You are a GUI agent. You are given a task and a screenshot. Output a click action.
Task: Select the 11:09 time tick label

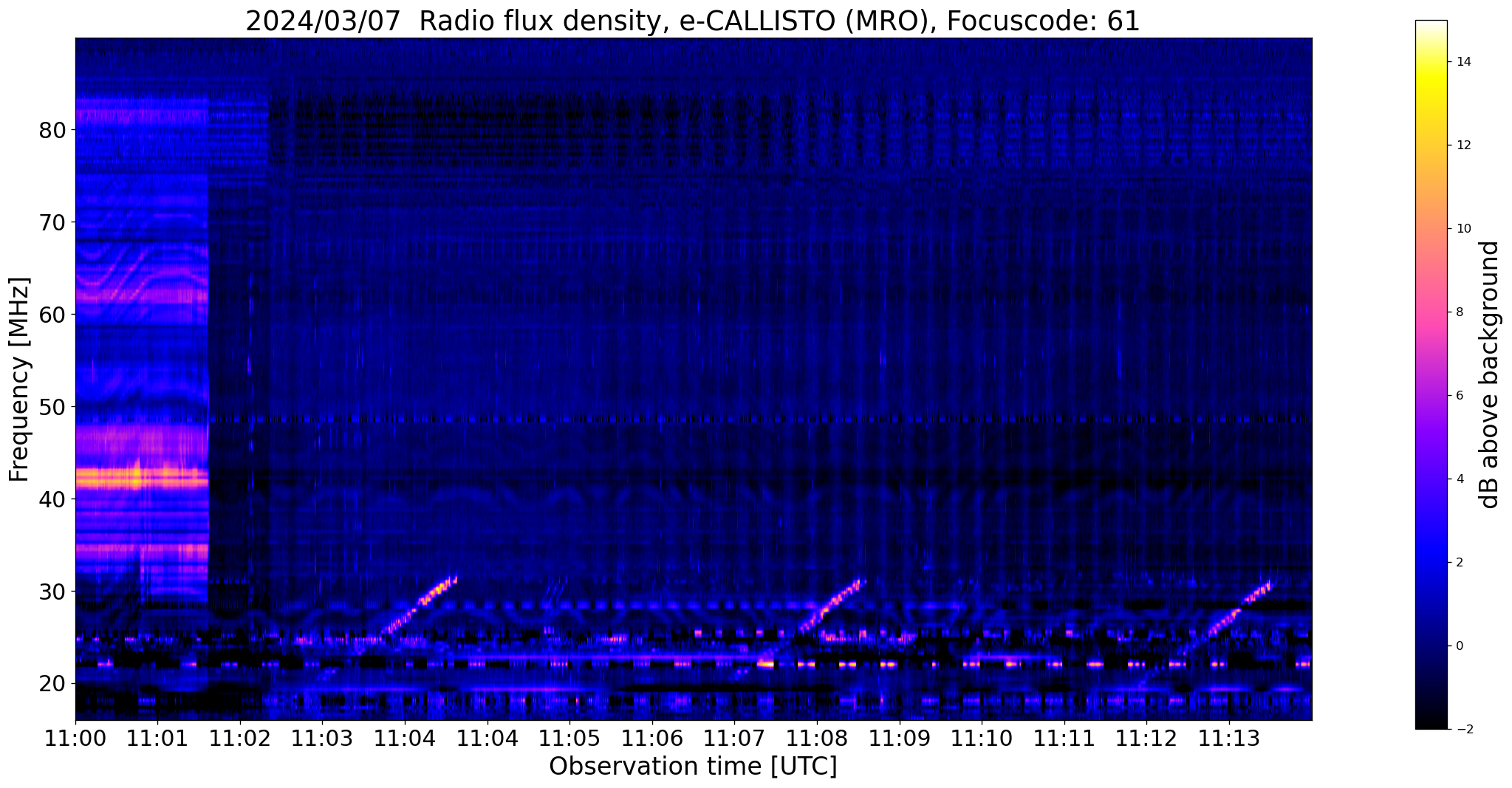(x=899, y=738)
